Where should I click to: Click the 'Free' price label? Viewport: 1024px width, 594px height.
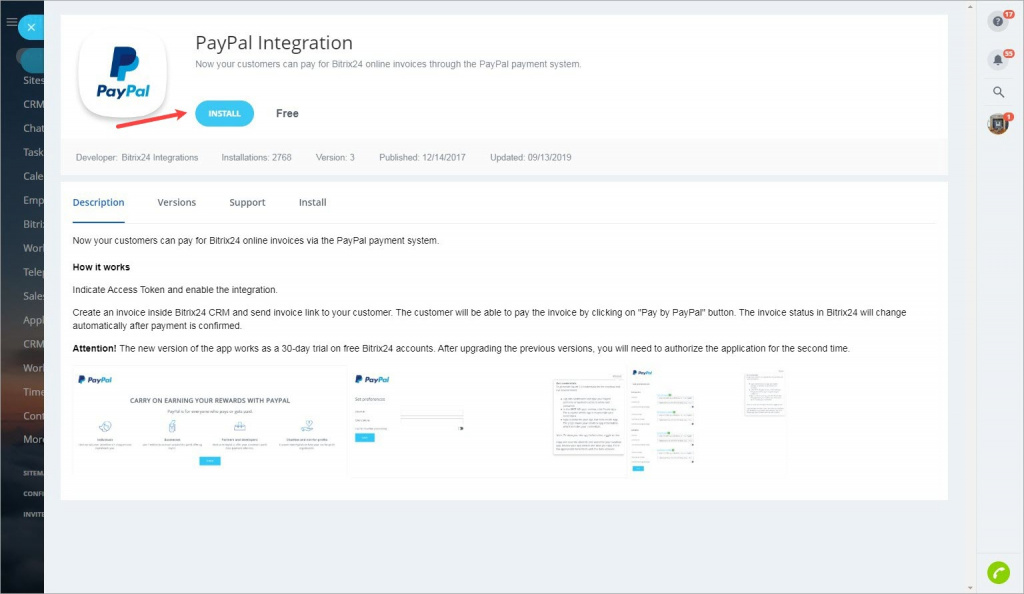[x=287, y=114]
